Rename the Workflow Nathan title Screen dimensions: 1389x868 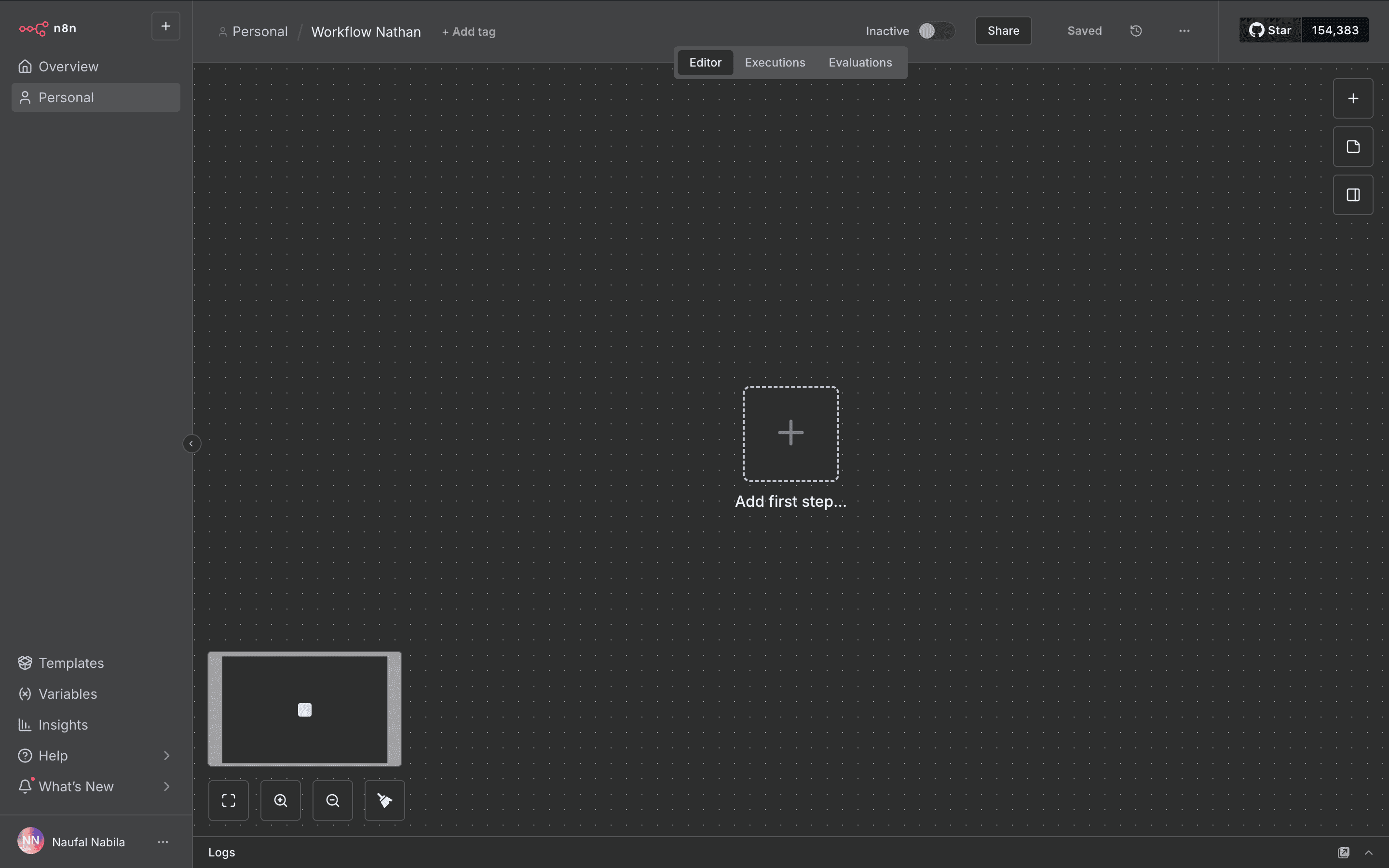366,31
